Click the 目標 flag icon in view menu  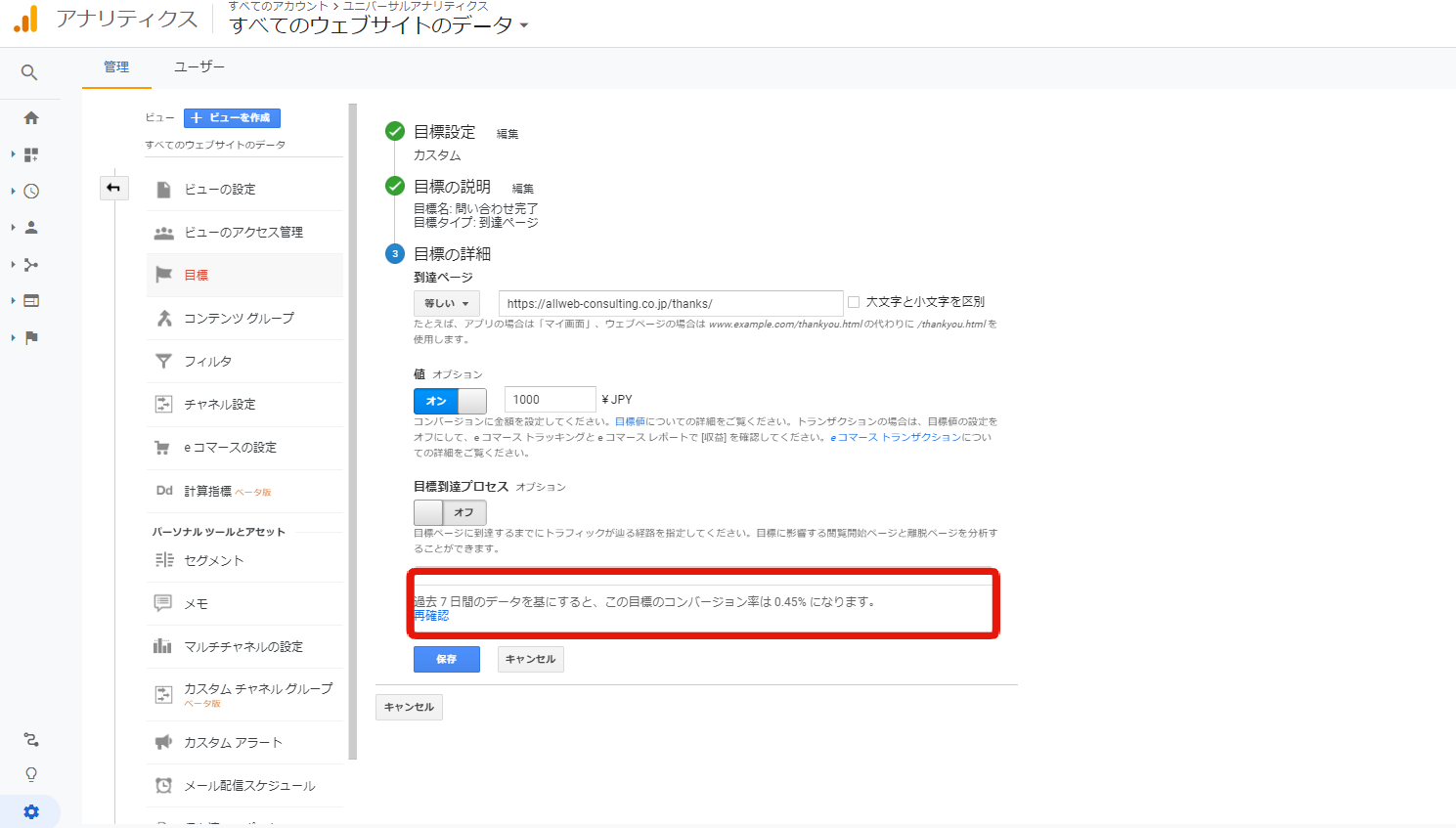[163, 275]
